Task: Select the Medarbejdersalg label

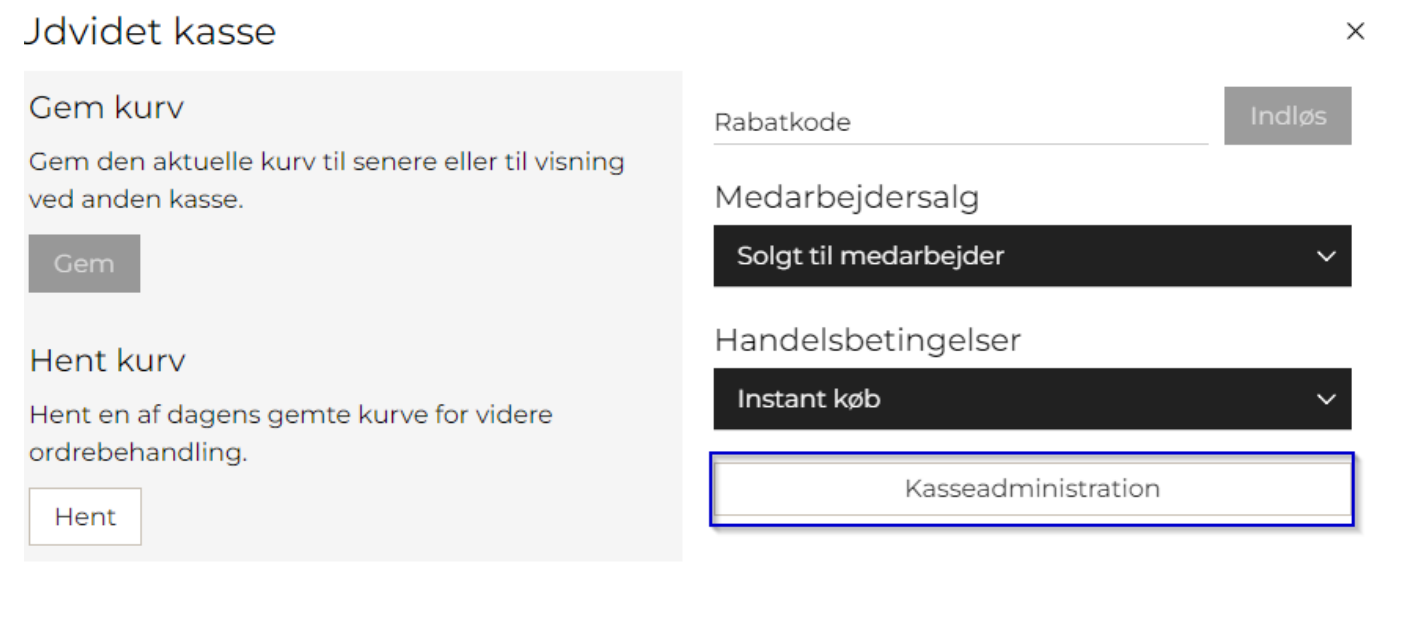Action: pos(846,197)
